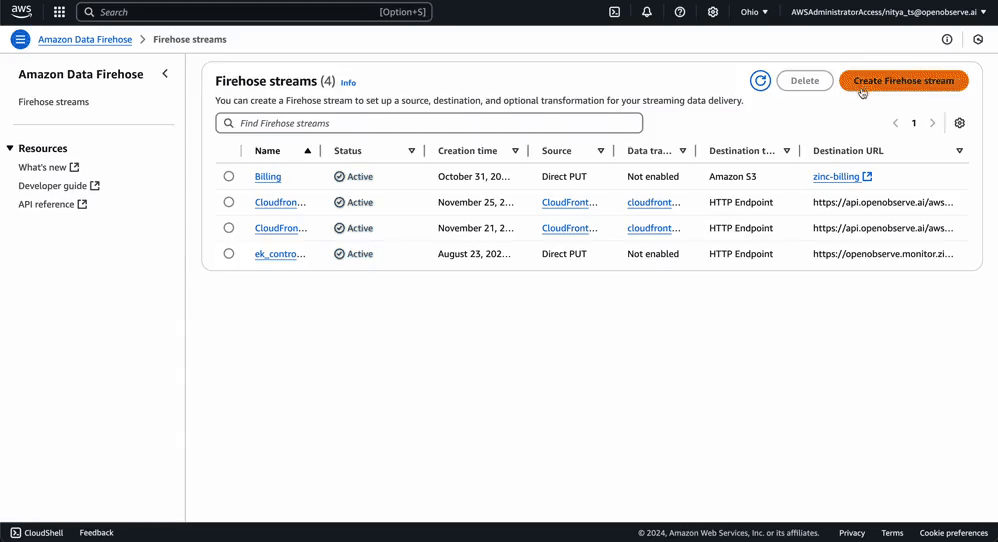Click the top AWS Search bar
Screen dimensions: 998x542
[x=254, y=12]
